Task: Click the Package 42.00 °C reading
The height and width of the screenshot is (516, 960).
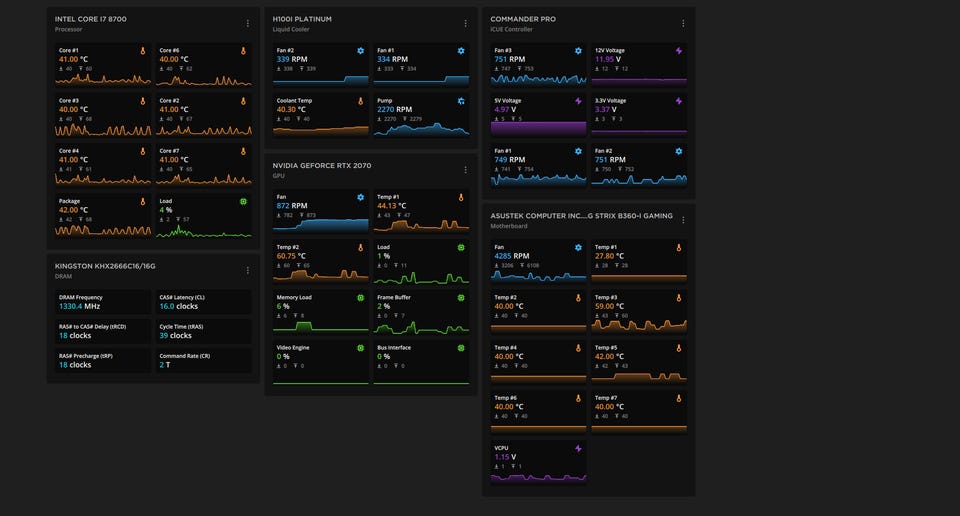Action: click(x=73, y=210)
